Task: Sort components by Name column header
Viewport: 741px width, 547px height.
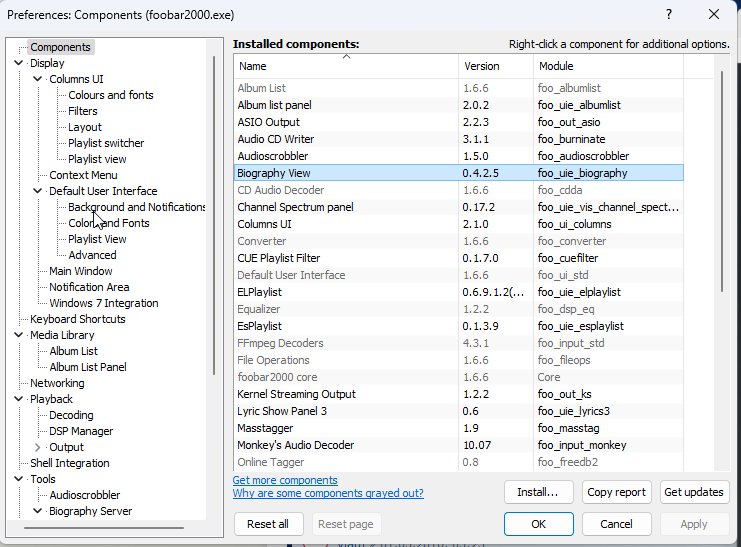Action: [x=346, y=66]
